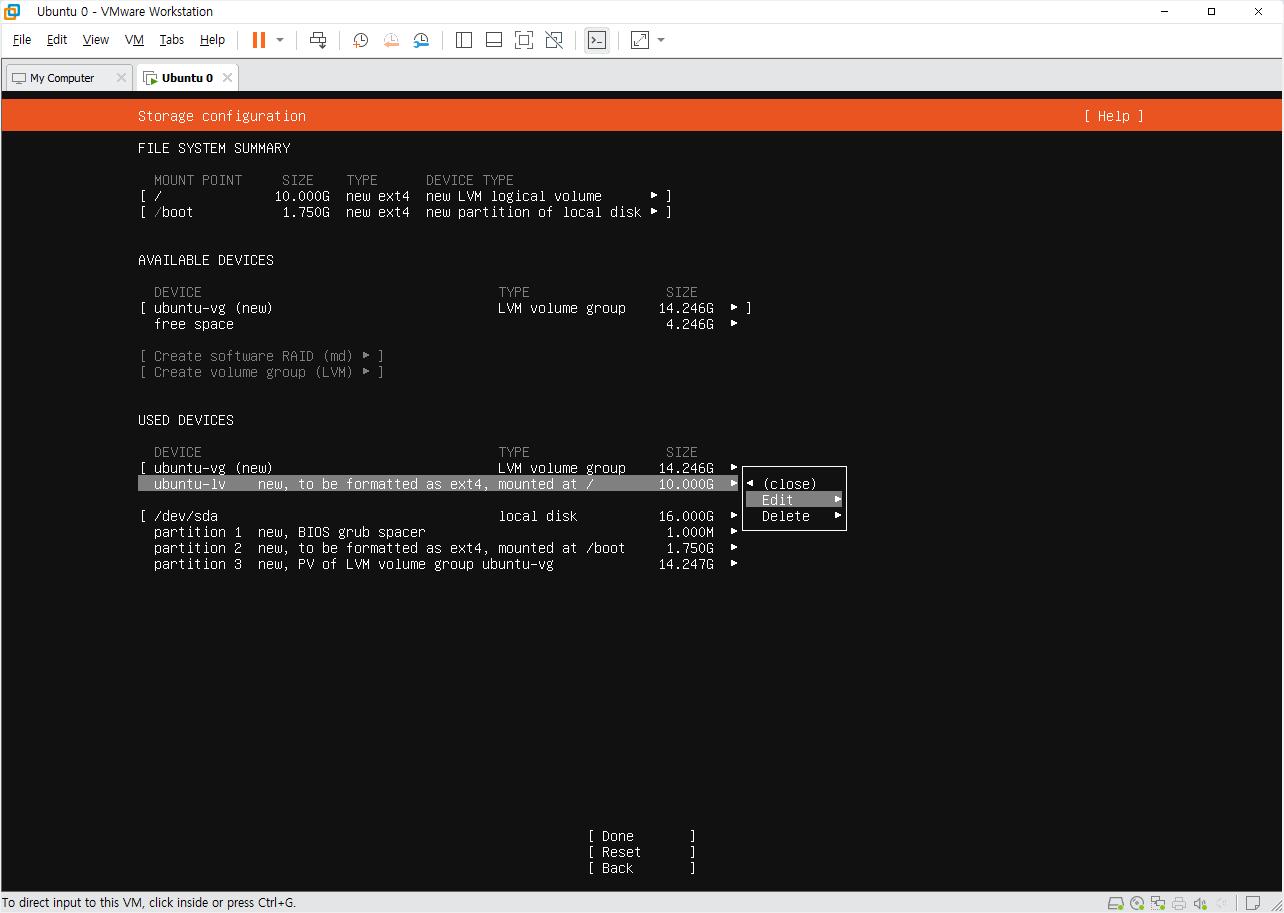Open the File menu
This screenshot has width=1284, height=913.
(22, 40)
